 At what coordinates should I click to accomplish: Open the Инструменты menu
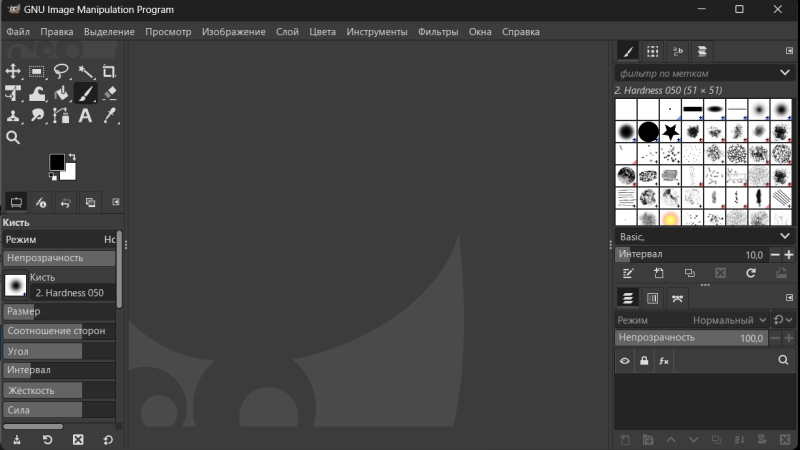click(377, 32)
